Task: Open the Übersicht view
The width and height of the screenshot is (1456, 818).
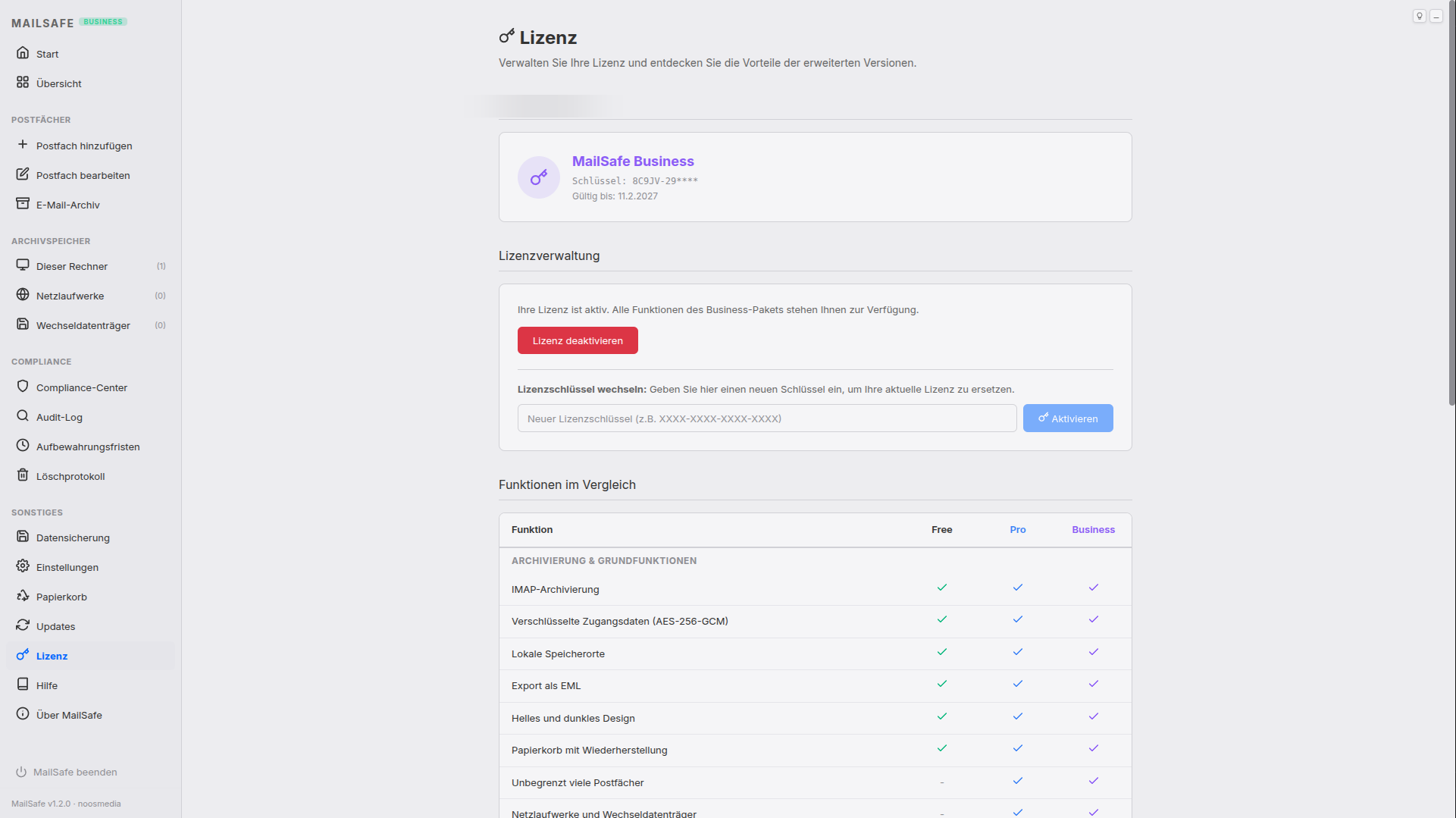Action: tap(60, 83)
